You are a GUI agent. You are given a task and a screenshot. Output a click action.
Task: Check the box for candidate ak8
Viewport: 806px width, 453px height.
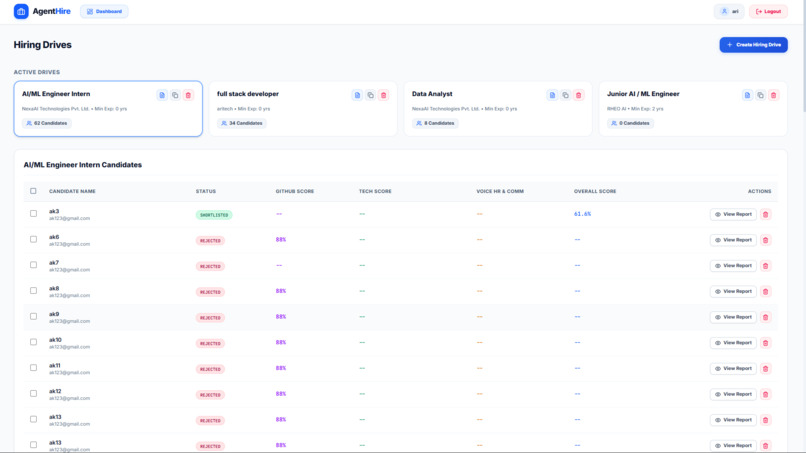[x=33, y=291]
